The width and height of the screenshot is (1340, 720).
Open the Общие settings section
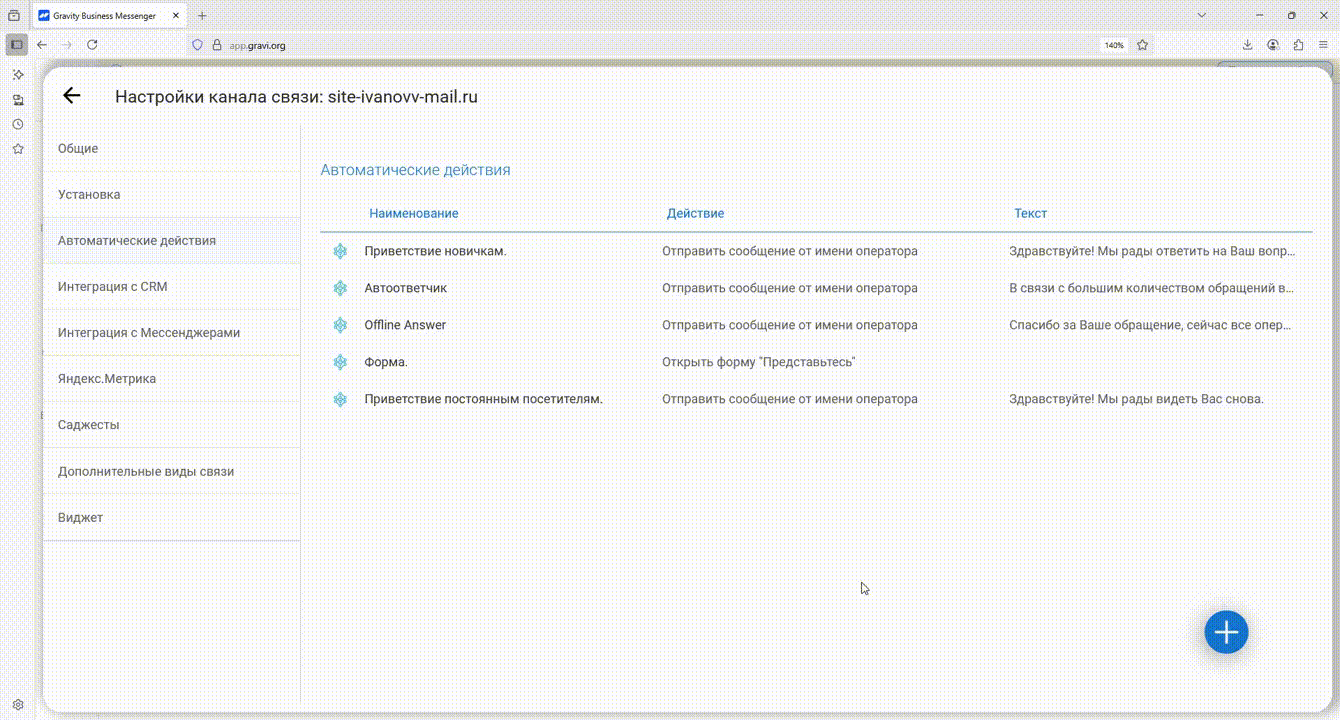click(78, 148)
